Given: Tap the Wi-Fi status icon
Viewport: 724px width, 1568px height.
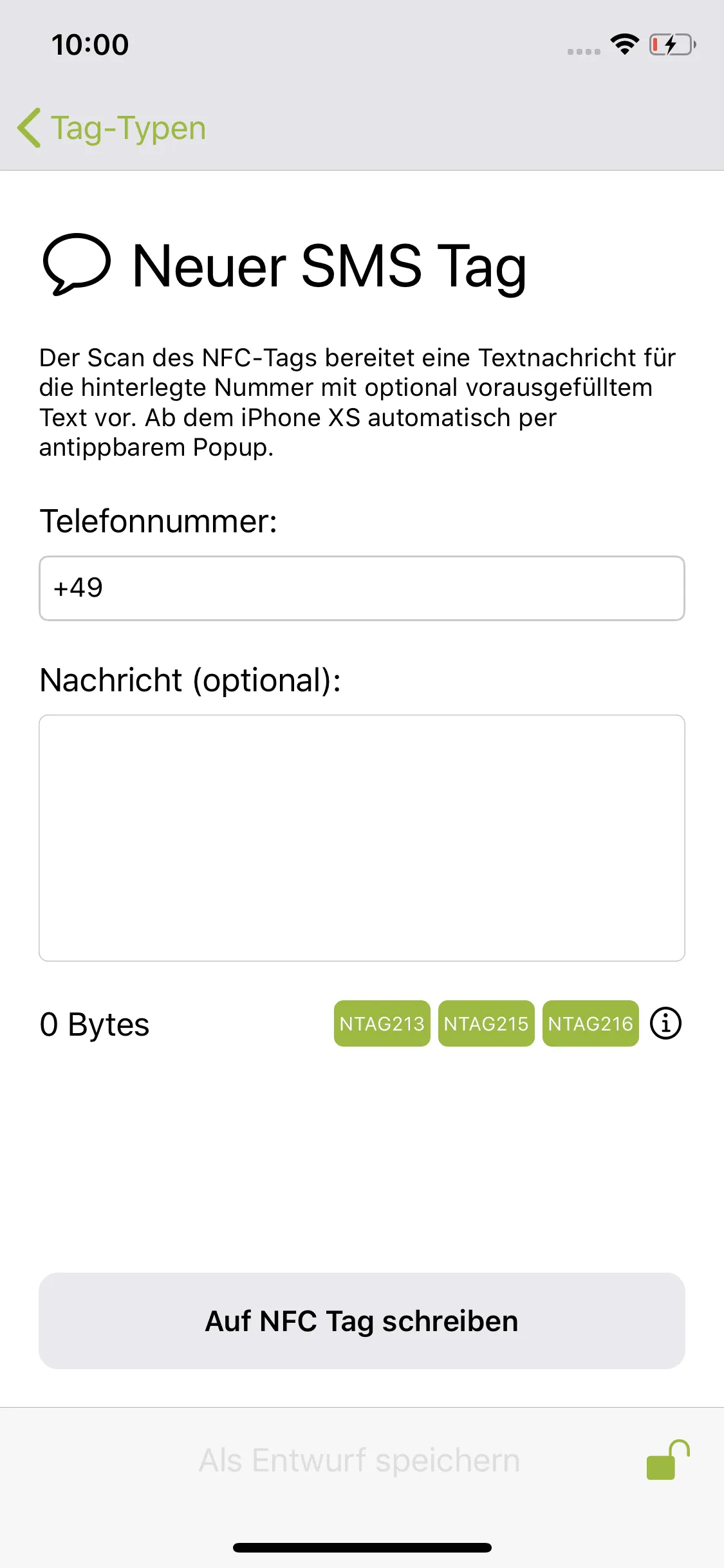Looking at the screenshot, I should (625, 44).
